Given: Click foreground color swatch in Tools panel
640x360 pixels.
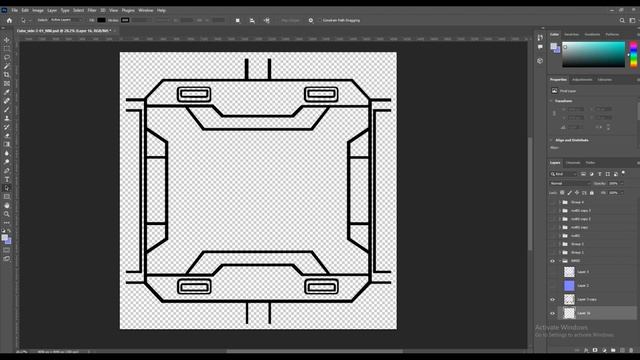Looking at the screenshot, I should click(4, 238).
